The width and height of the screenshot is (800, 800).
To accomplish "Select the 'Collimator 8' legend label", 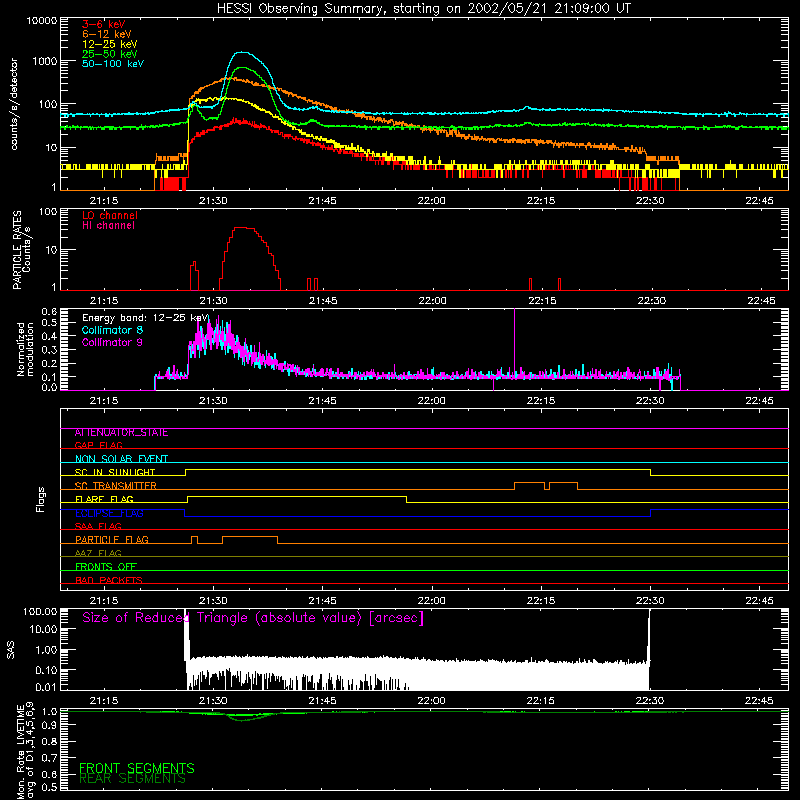I will [x=112, y=330].
